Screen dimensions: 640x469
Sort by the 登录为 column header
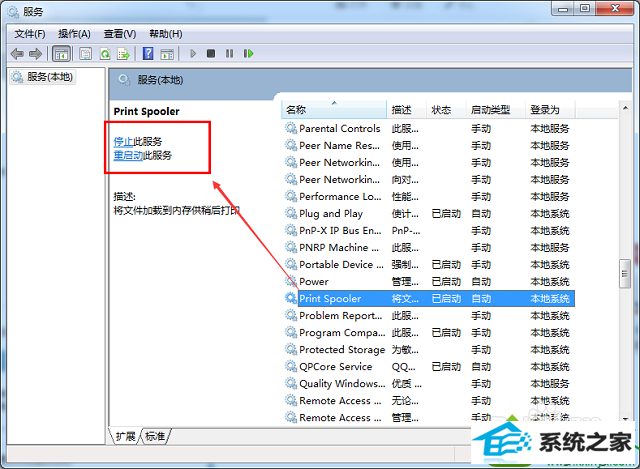click(550, 109)
